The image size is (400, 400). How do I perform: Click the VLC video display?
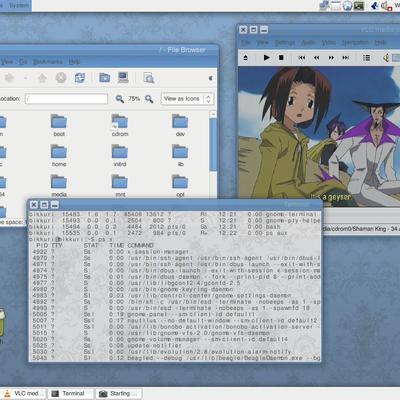click(319, 135)
